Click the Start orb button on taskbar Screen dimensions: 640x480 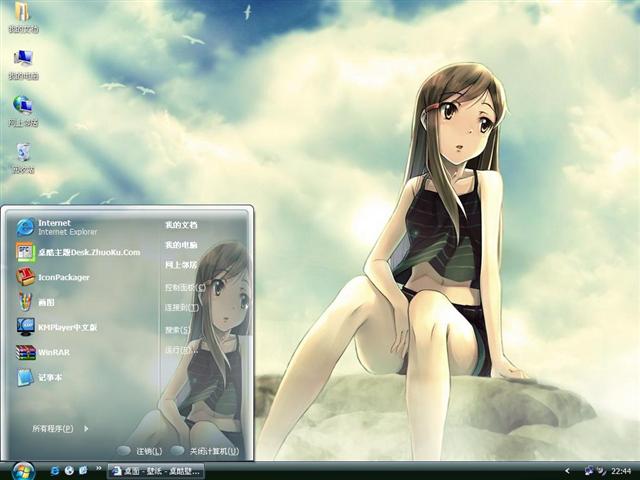point(20,470)
